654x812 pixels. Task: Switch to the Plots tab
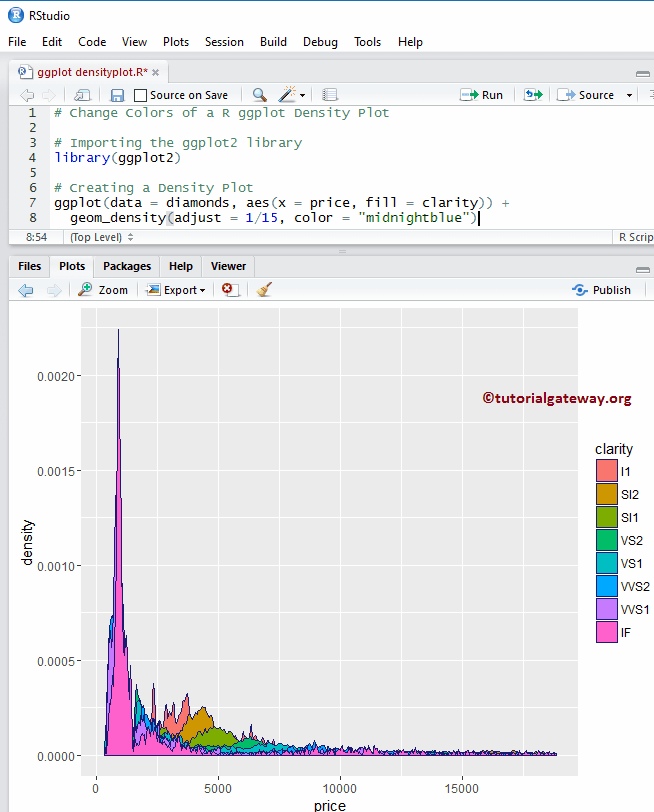[x=72, y=266]
